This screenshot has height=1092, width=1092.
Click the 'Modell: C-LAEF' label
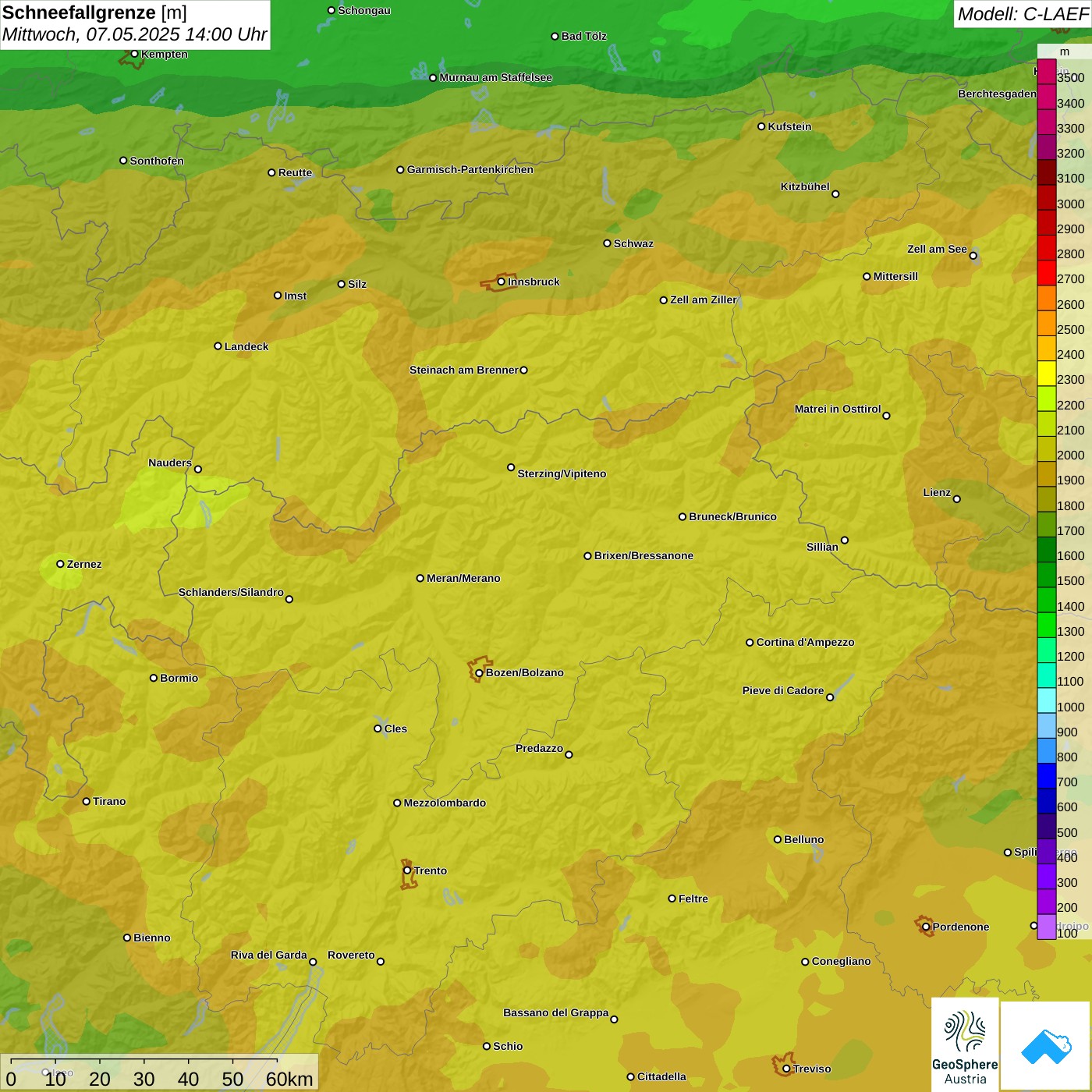click(x=1023, y=14)
